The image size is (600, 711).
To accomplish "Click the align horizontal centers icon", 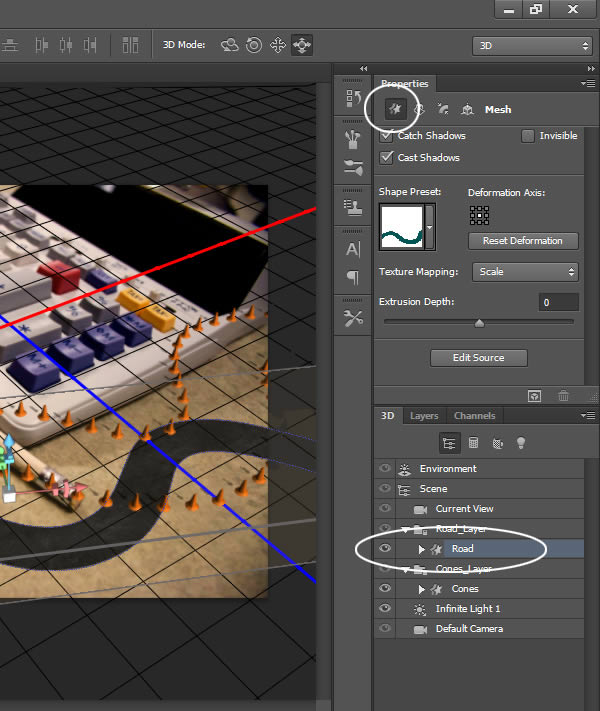I will tap(66, 45).
